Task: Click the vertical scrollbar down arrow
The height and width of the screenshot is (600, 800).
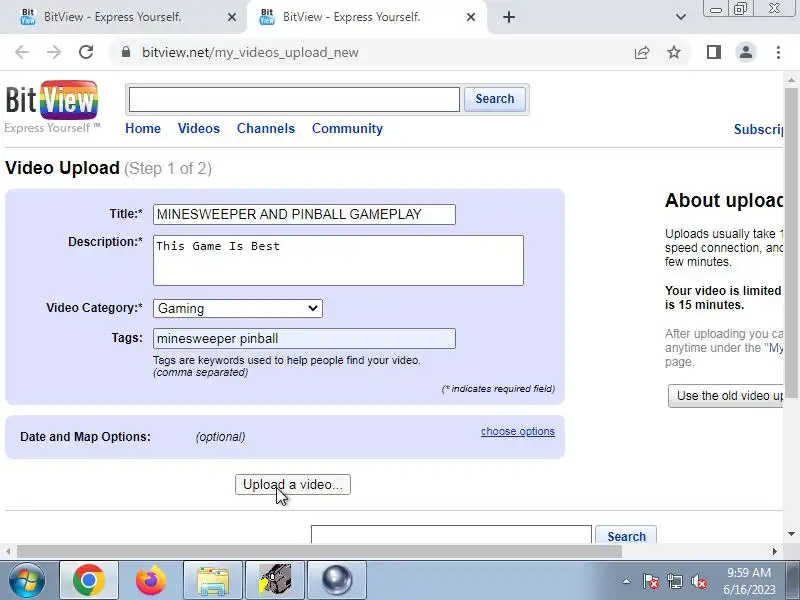Action: pos(791,534)
